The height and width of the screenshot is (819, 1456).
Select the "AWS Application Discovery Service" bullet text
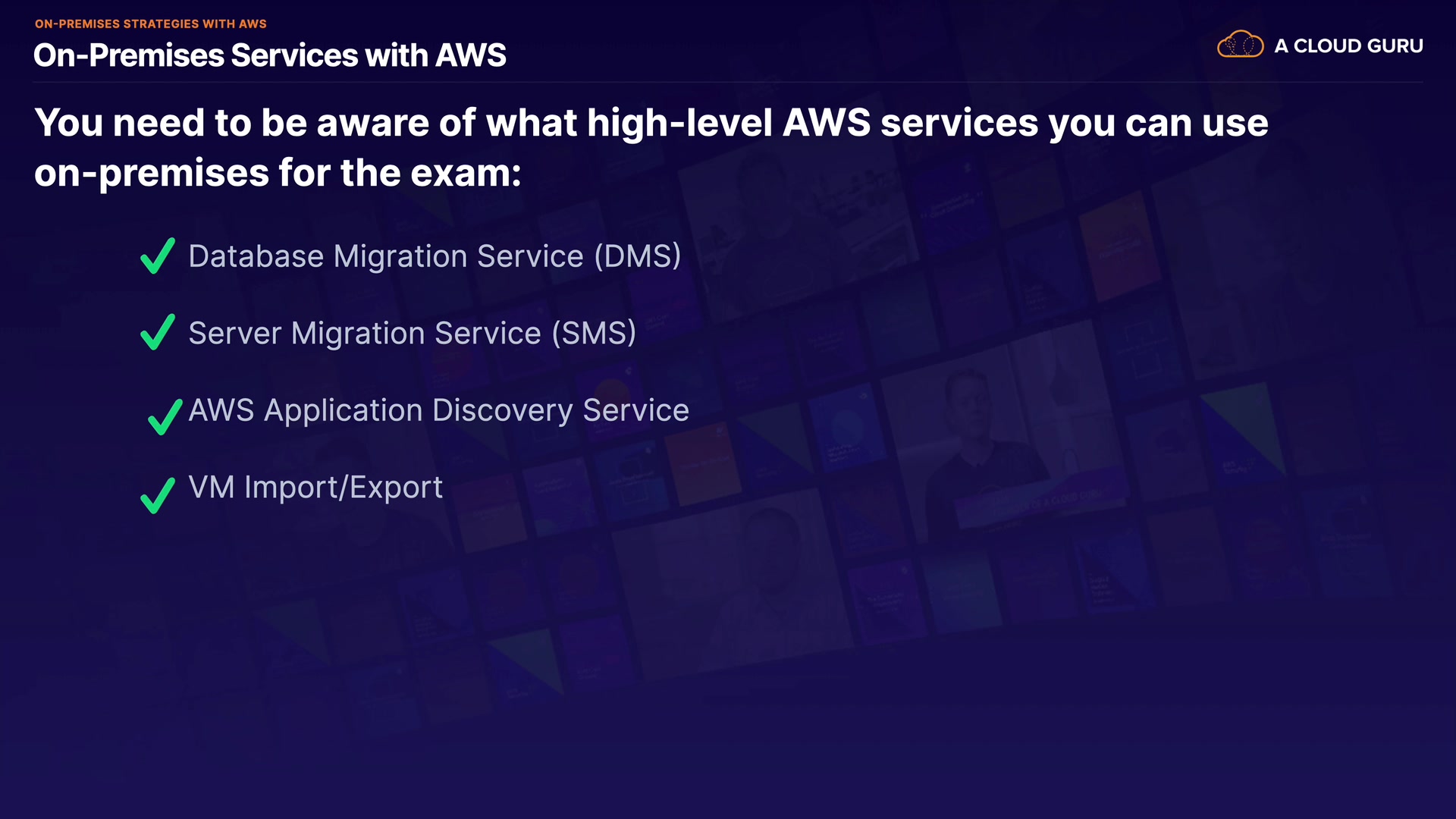(x=438, y=410)
